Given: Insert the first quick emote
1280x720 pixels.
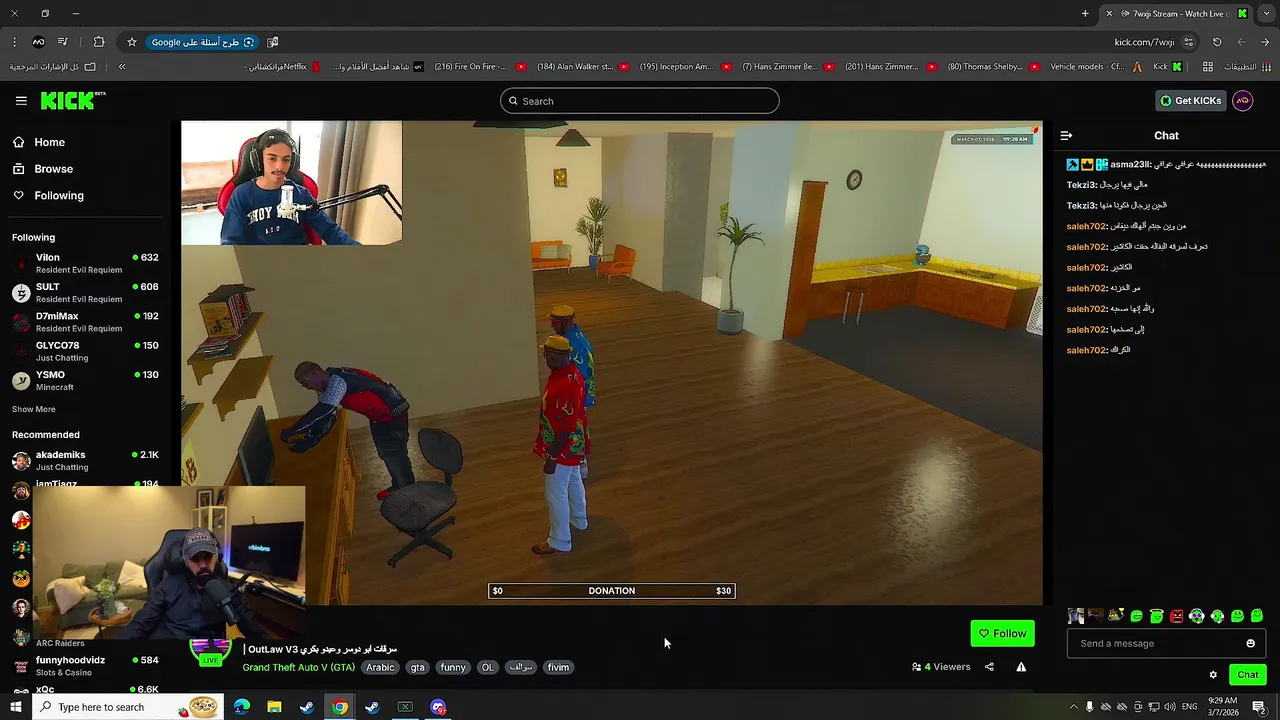Looking at the screenshot, I should [x=1076, y=616].
